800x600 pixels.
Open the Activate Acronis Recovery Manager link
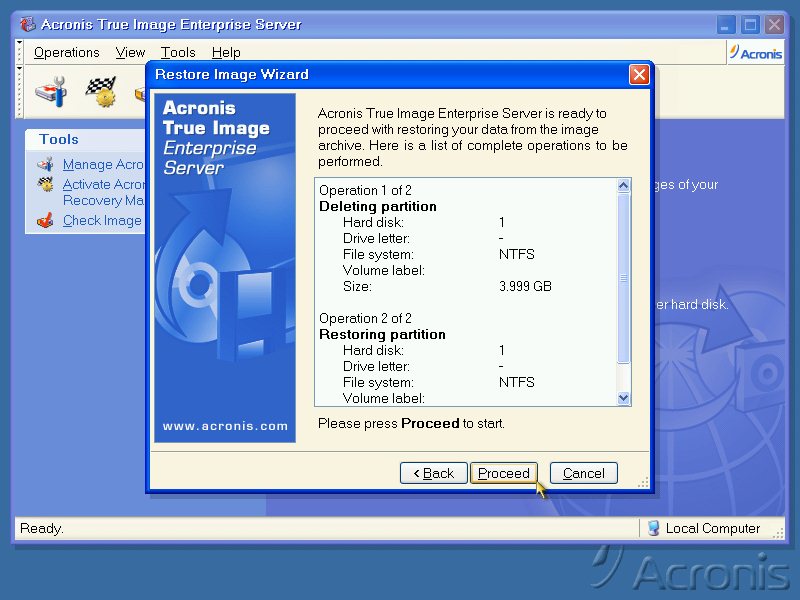coord(104,192)
